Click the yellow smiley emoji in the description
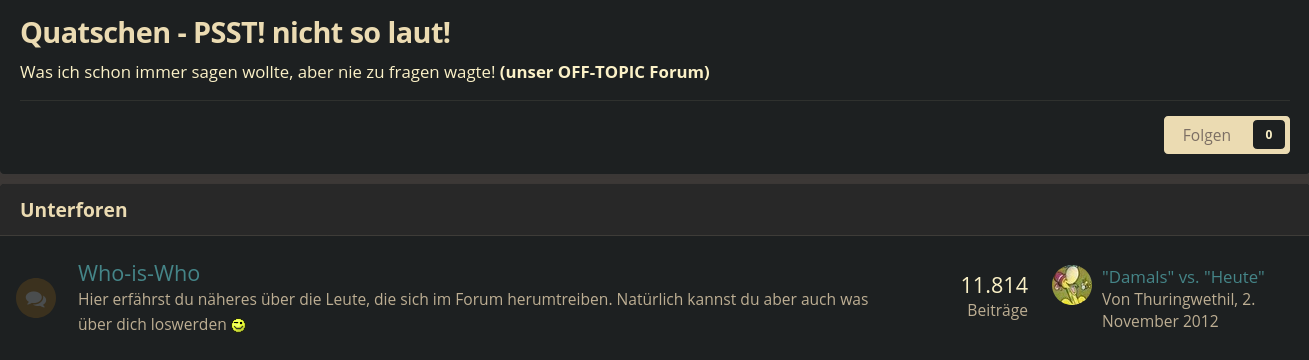The height and width of the screenshot is (360, 1309). pyautogui.click(x=238, y=325)
